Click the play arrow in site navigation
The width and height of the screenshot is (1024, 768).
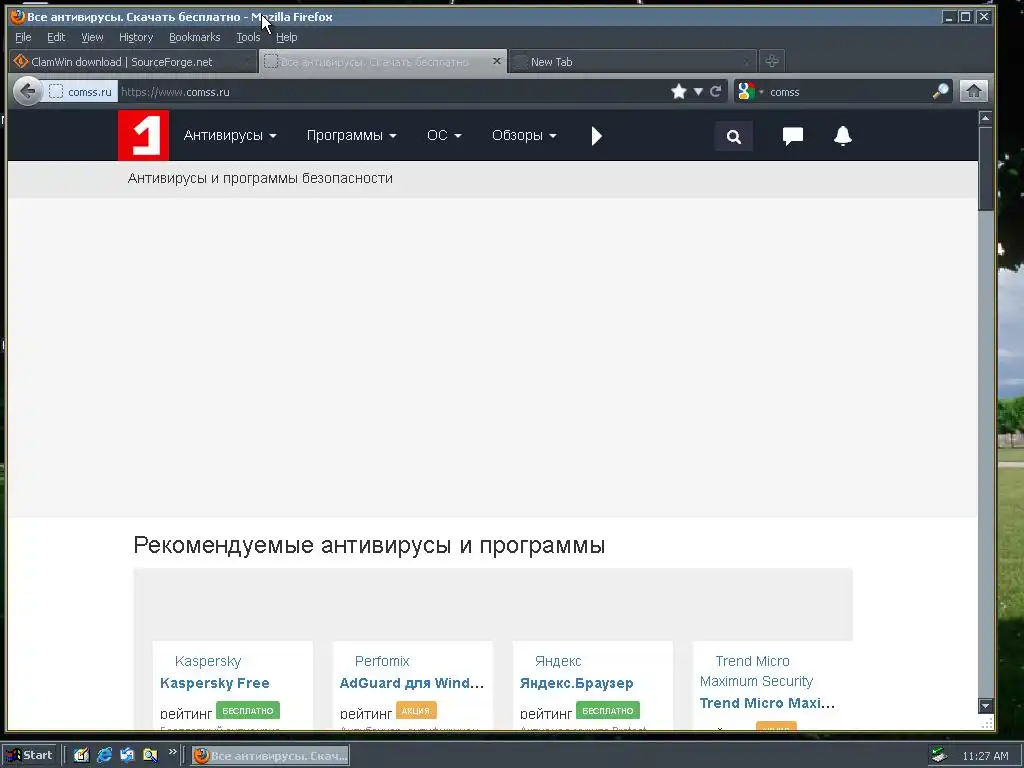pos(596,136)
